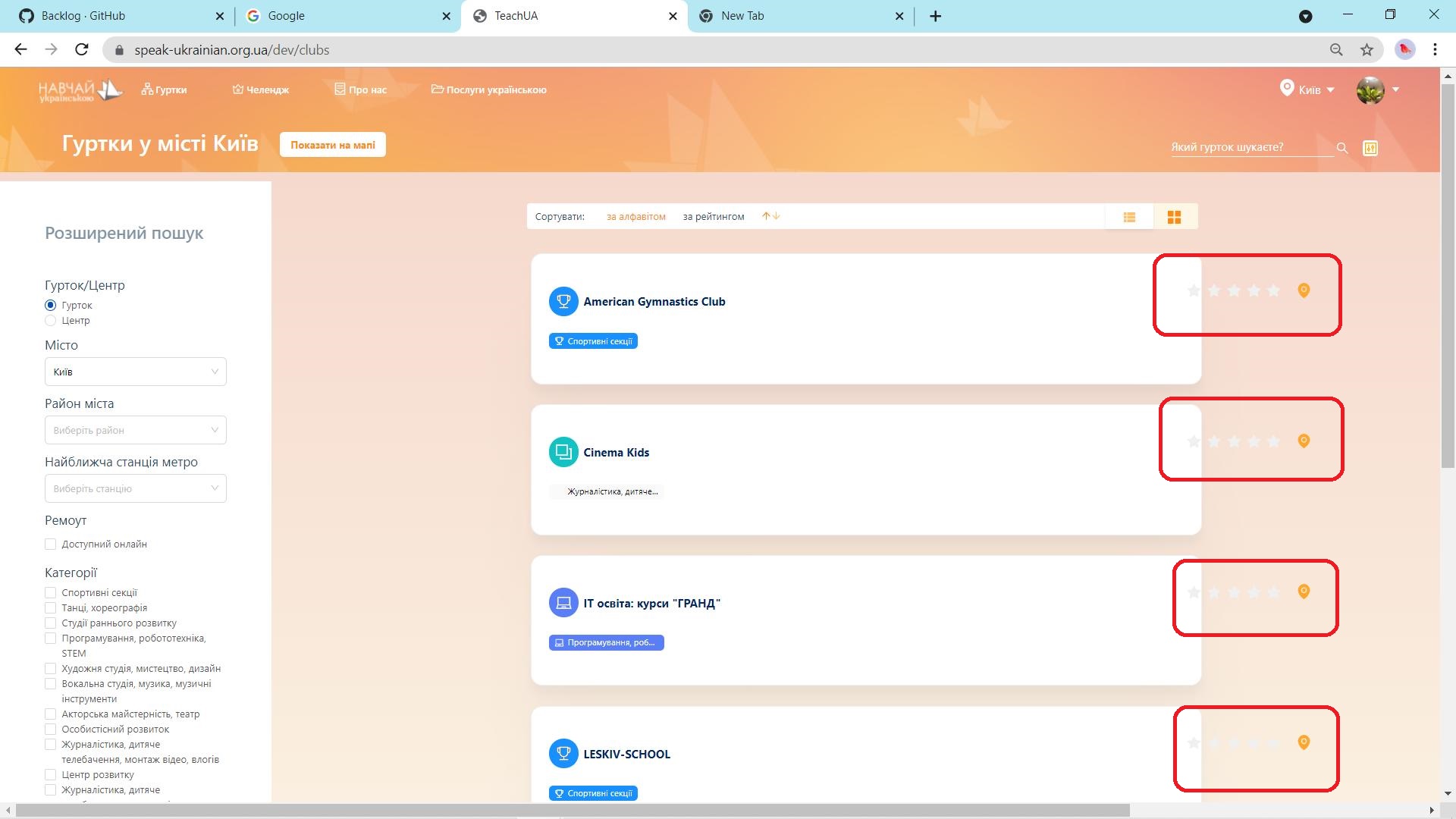Check the Спортивні секції category
Screen dimensions: 1456x819
(x=51, y=593)
